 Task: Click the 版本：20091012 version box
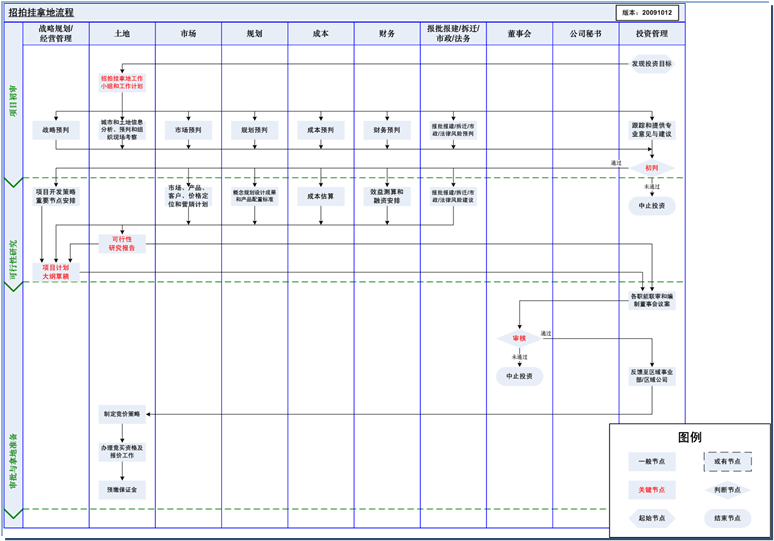[x=646, y=12]
